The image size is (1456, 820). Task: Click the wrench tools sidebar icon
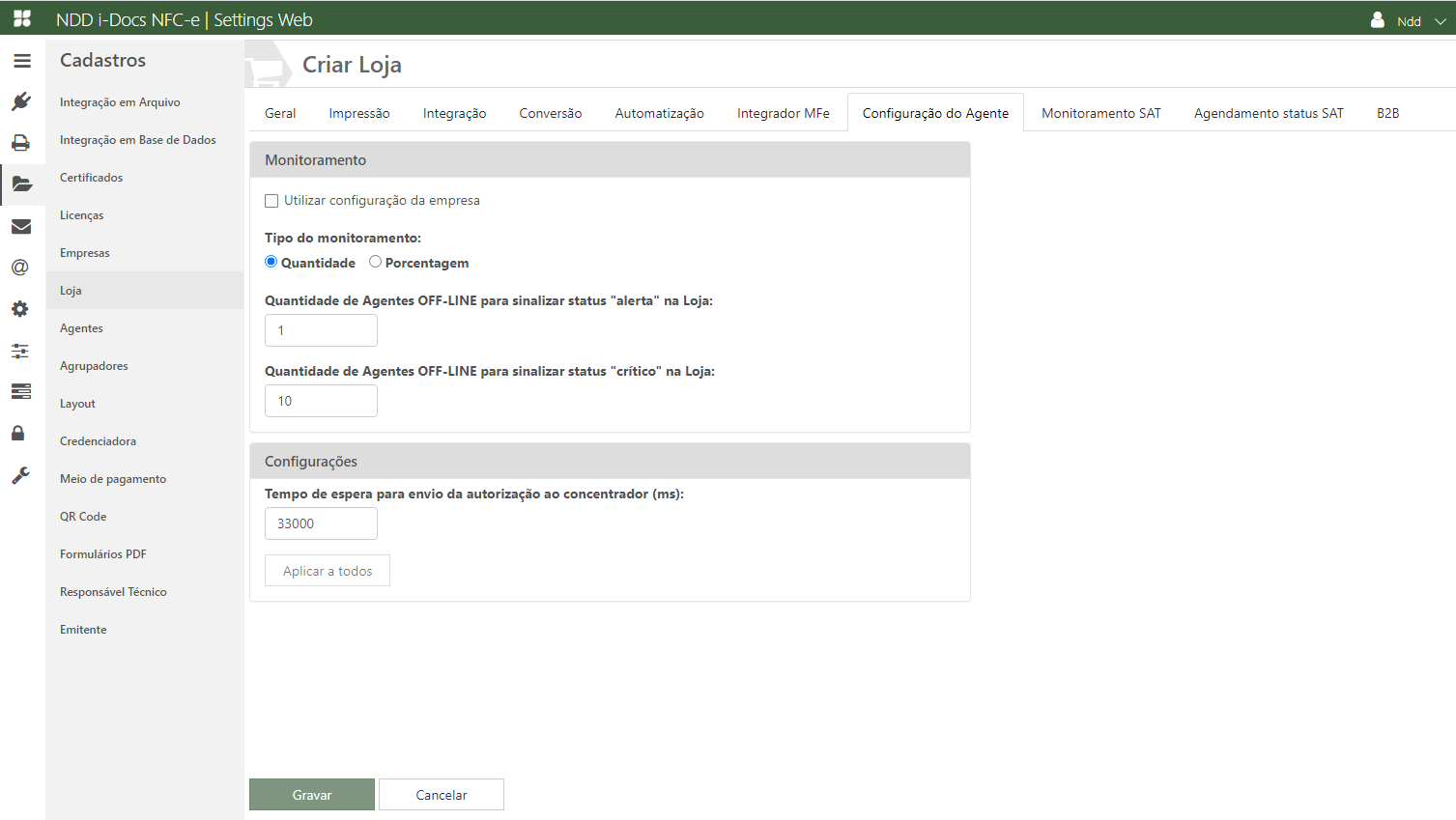click(20, 475)
